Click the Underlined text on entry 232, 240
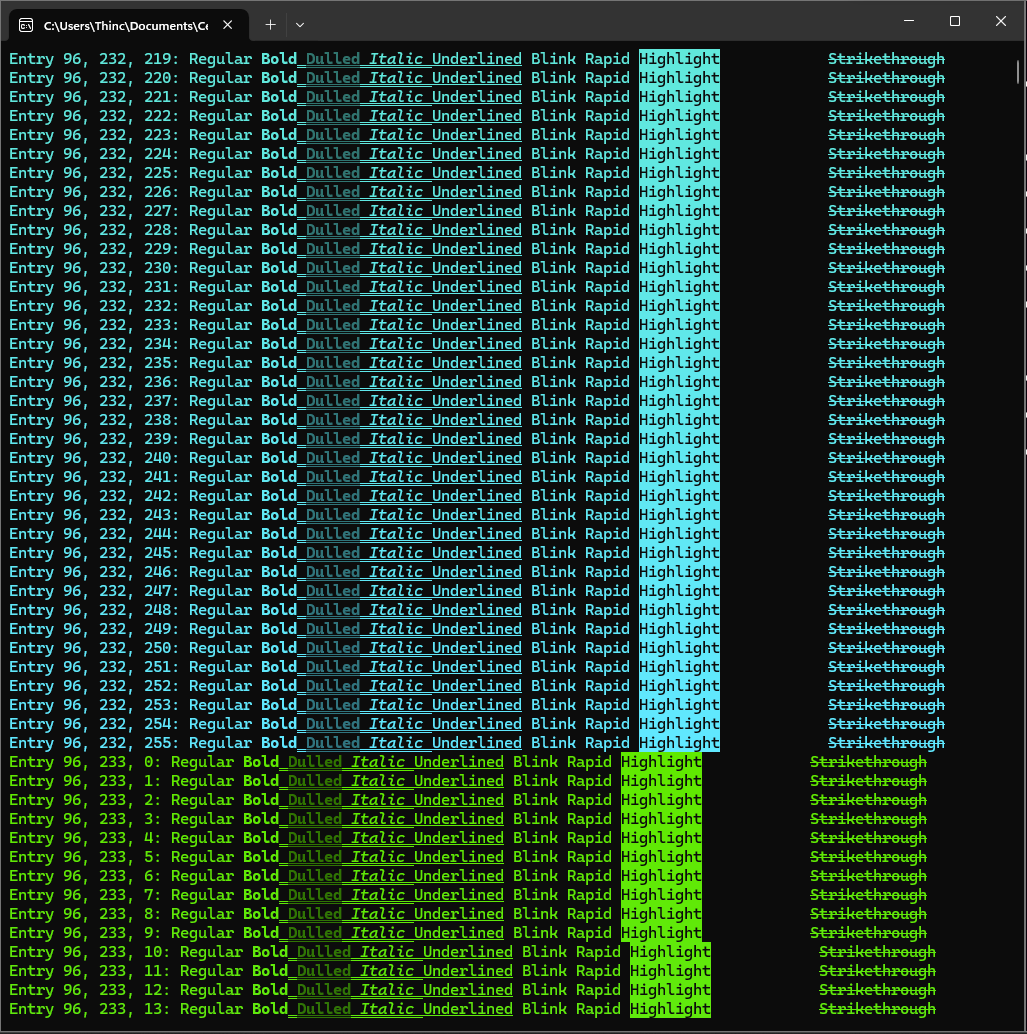Image resolution: width=1027 pixels, height=1034 pixels. click(476, 458)
